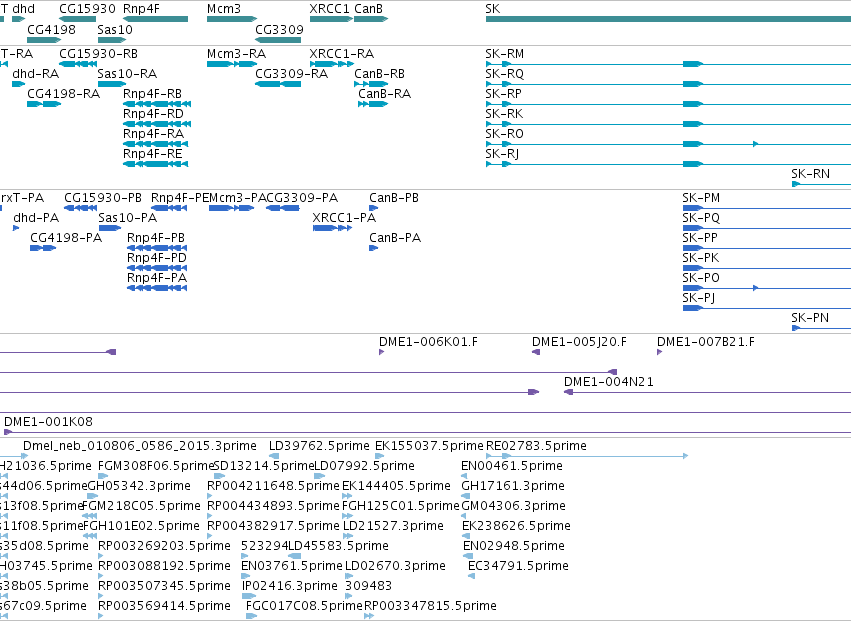Screen dimensions: 851x621
Task: Select the SK-PM protein label
Action: coord(701,198)
